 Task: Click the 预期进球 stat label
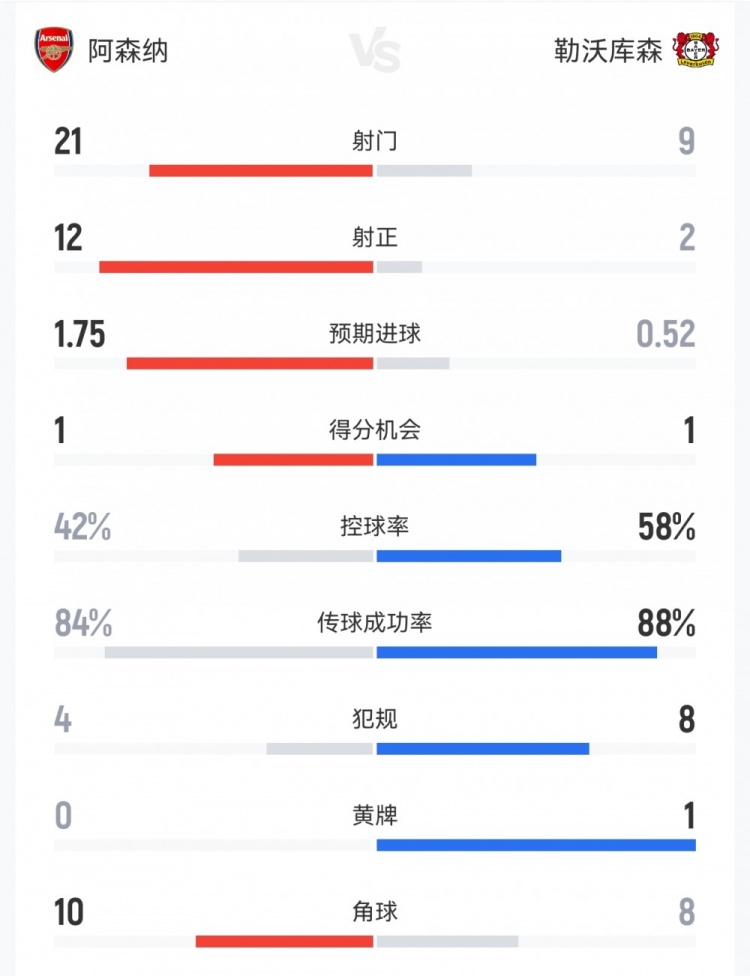click(375, 334)
